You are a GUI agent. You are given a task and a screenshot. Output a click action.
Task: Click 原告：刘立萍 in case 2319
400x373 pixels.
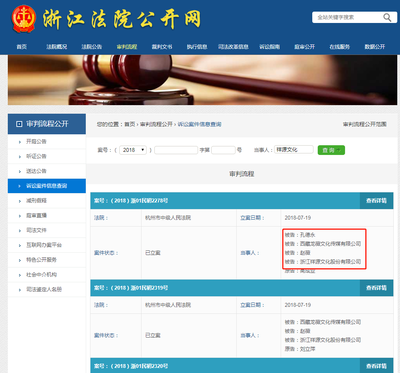click(300, 349)
